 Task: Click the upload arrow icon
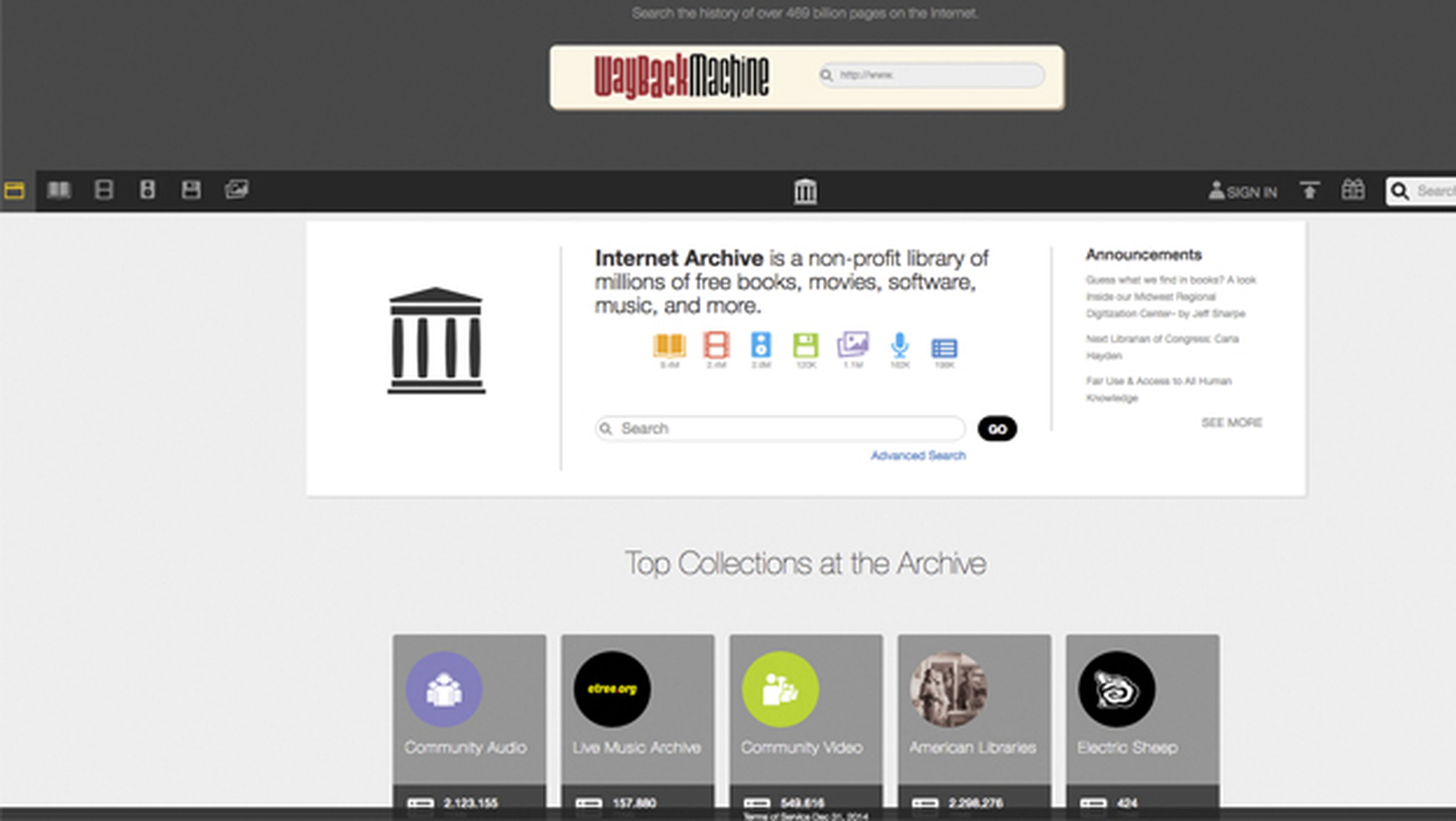[x=1310, y=190]
